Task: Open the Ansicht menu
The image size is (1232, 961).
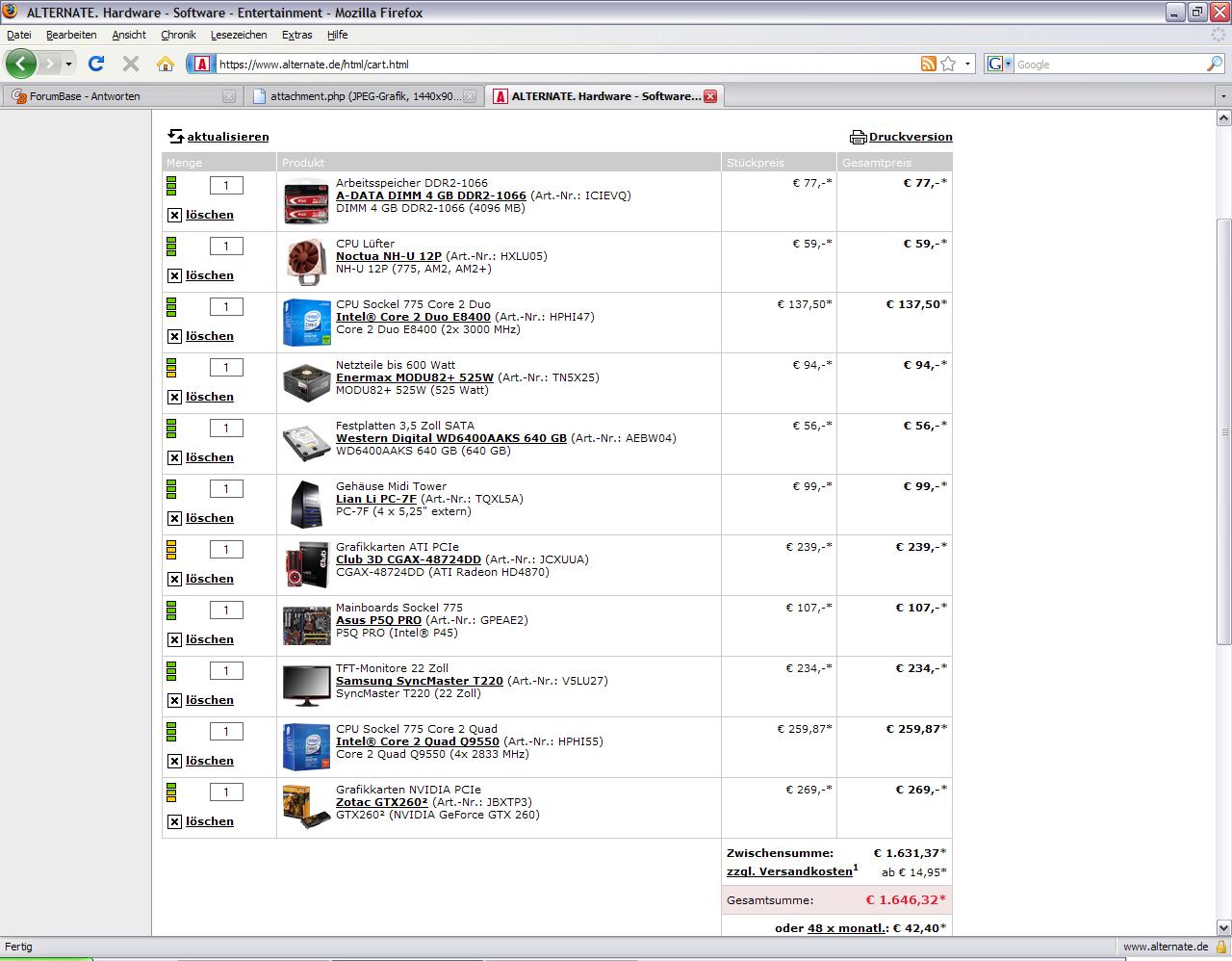Action: (129, 35)
